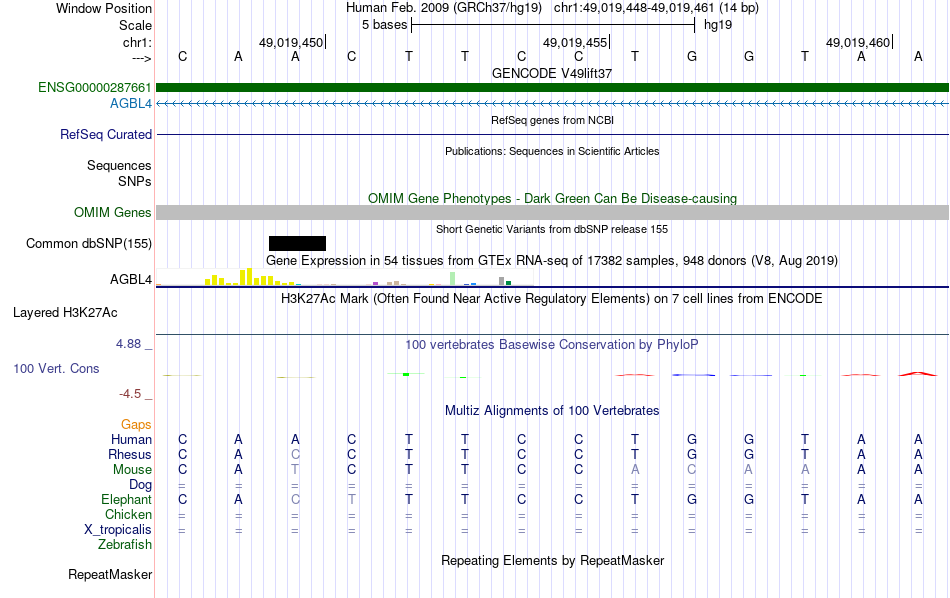The width and height of the screenshot is (950, 598).
Task: Select the RepeatMasker track label
Action: (110, 574)
